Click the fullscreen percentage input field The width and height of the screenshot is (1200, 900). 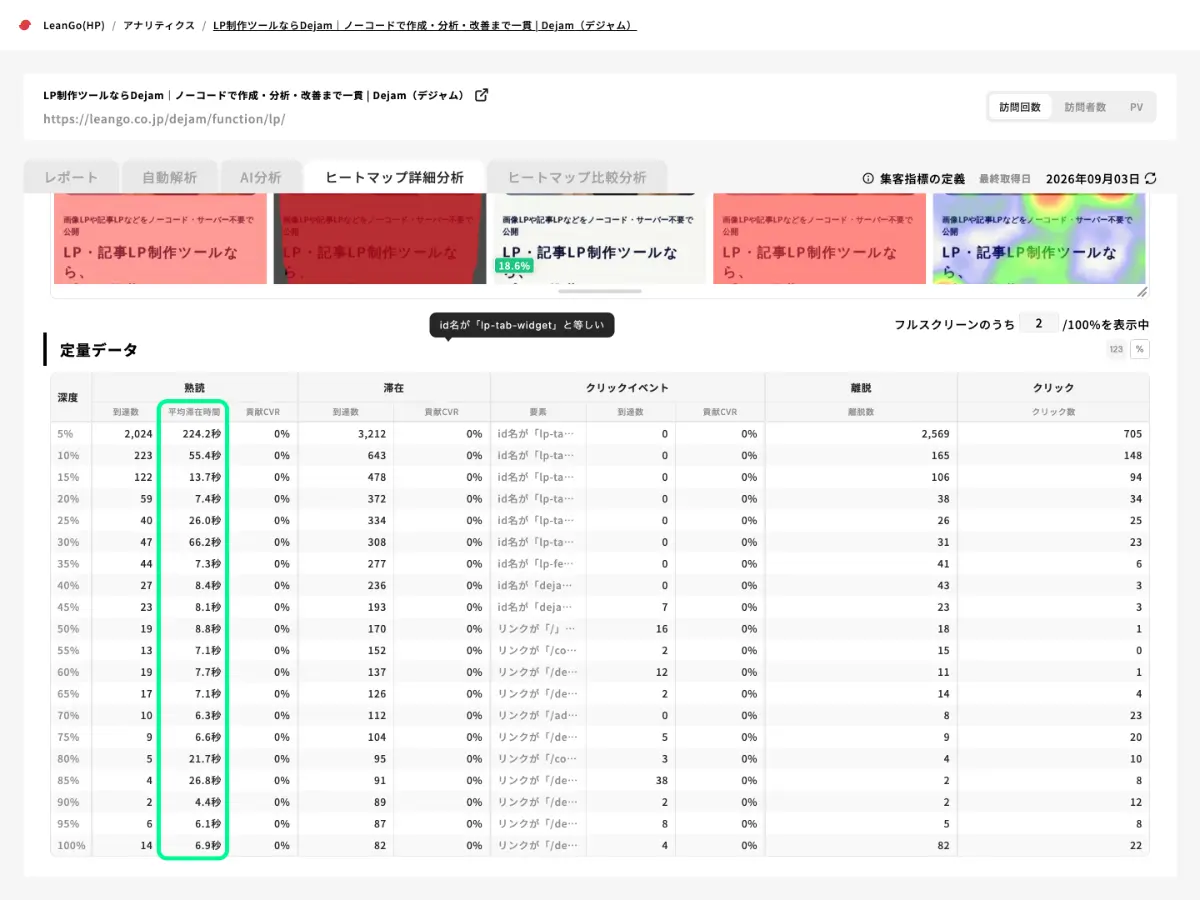click(x=1039, y=323)
